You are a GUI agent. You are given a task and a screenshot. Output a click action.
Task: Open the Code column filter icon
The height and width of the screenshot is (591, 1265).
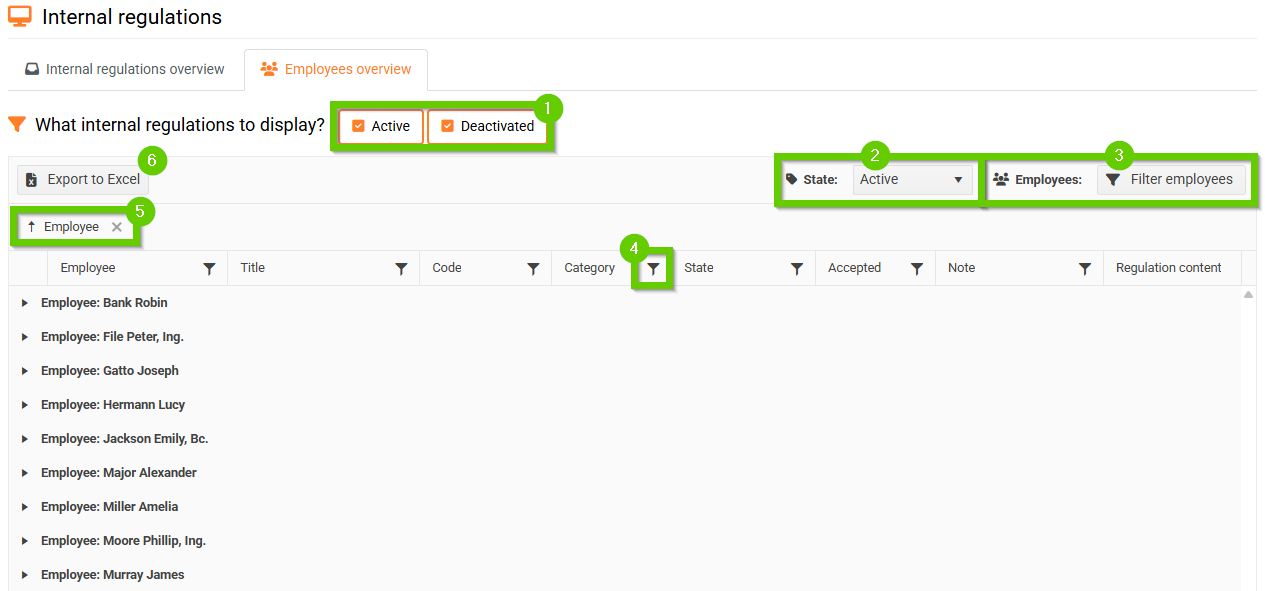(533, 268)
